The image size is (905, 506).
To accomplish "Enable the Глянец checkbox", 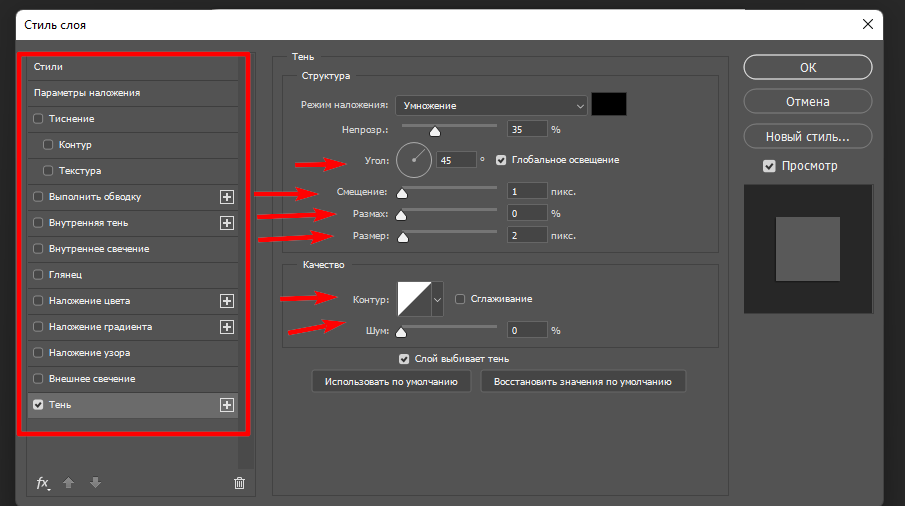I will [38, 275].
